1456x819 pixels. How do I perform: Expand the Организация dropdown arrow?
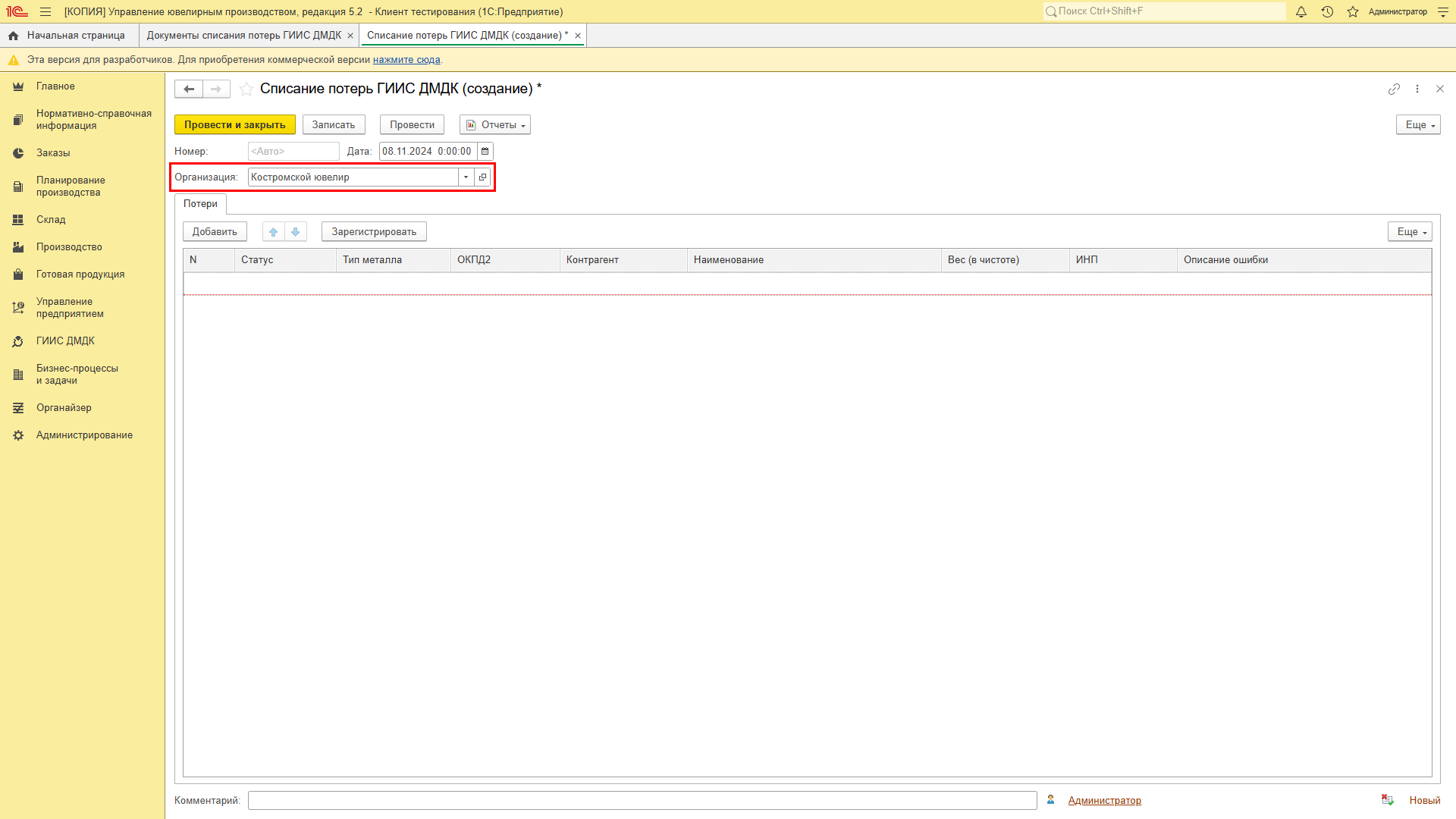(x=466, y=177)
